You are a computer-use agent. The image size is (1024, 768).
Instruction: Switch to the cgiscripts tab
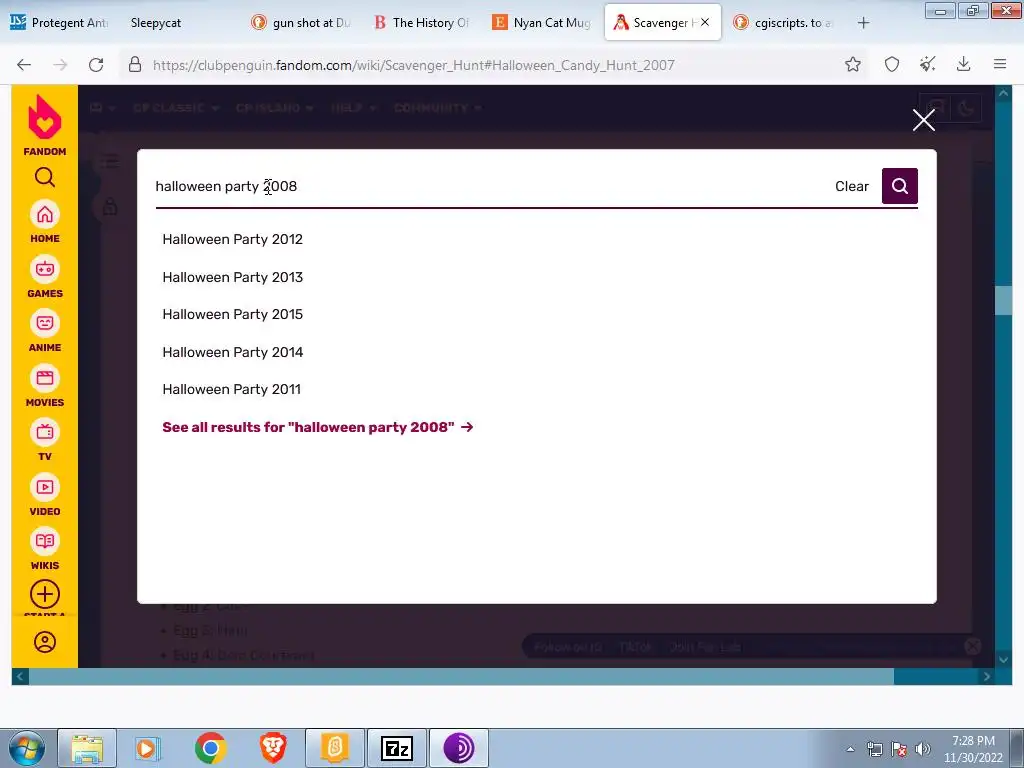[784, 23]
